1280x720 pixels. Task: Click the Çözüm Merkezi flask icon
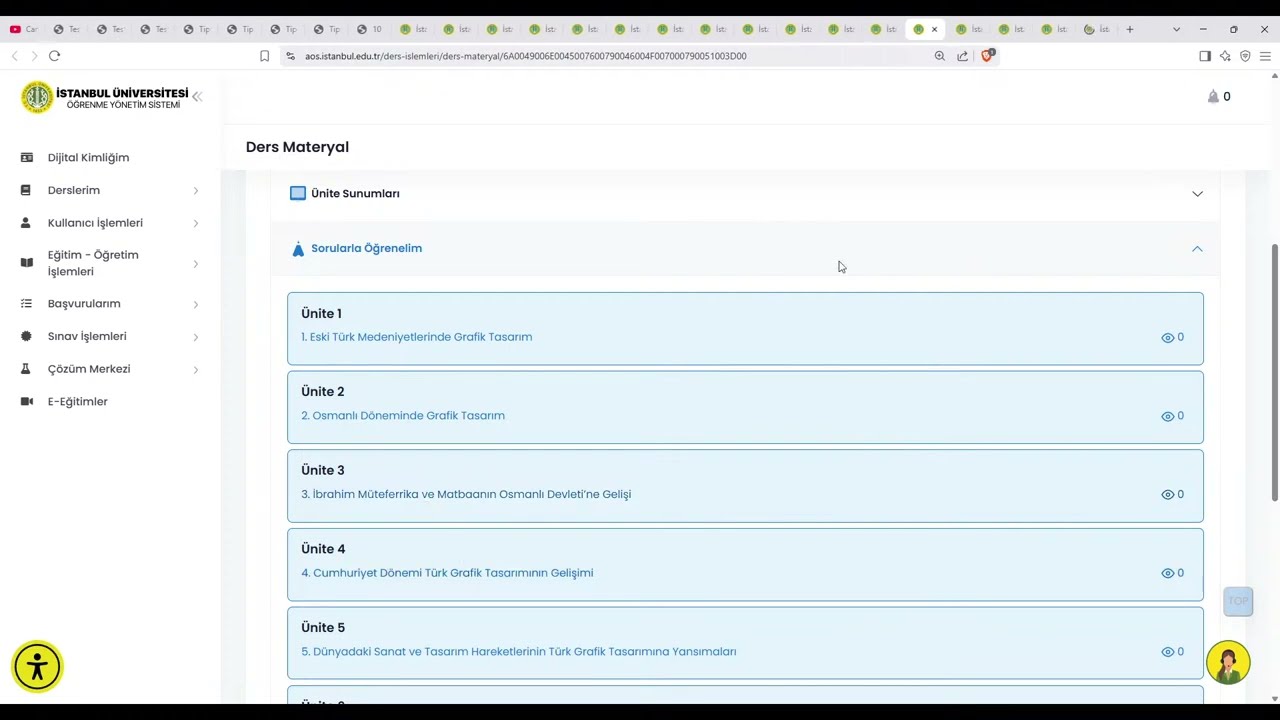[x=27, y=369]
